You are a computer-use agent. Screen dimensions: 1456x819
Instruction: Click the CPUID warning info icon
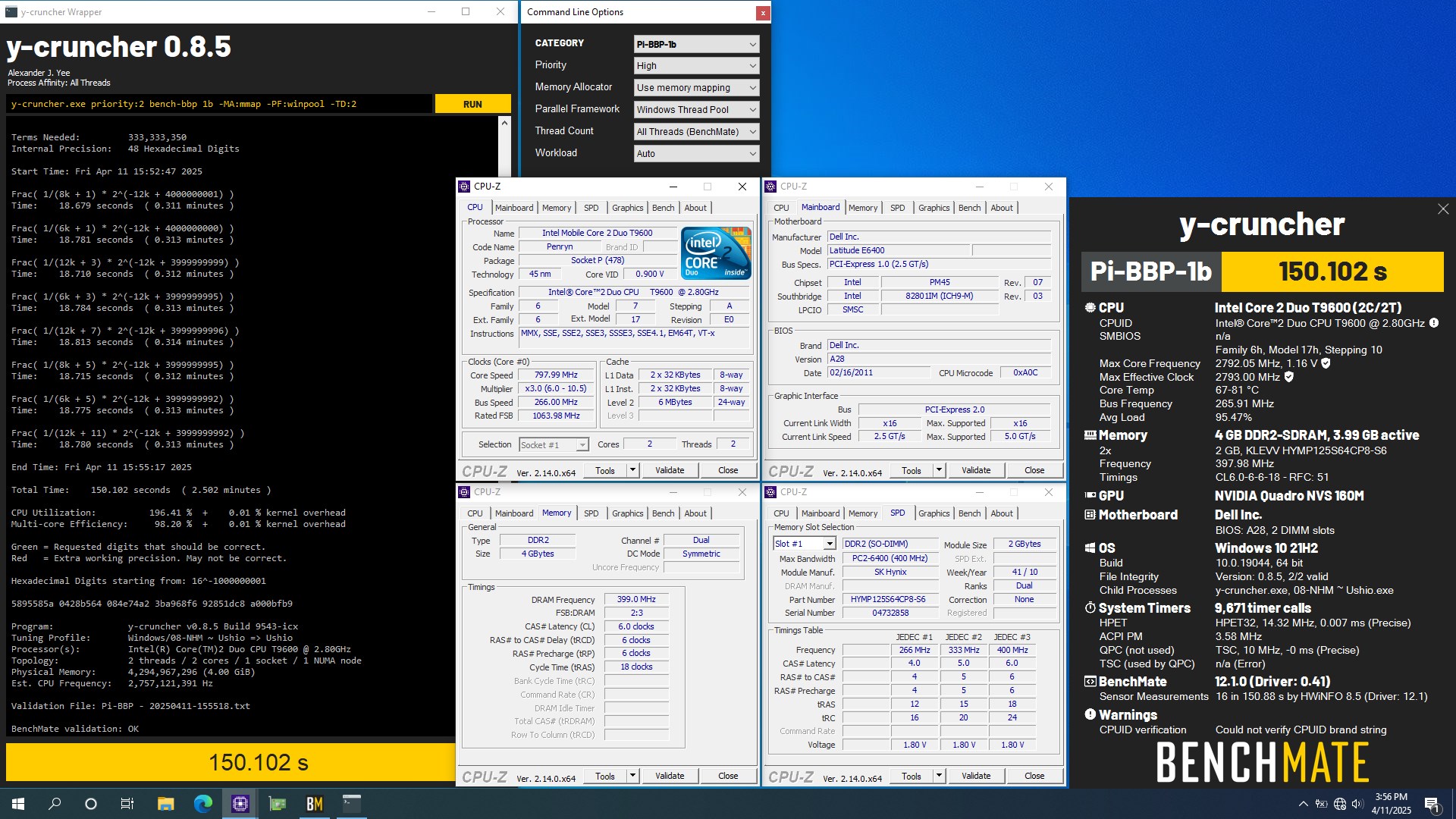(1434, 323)
